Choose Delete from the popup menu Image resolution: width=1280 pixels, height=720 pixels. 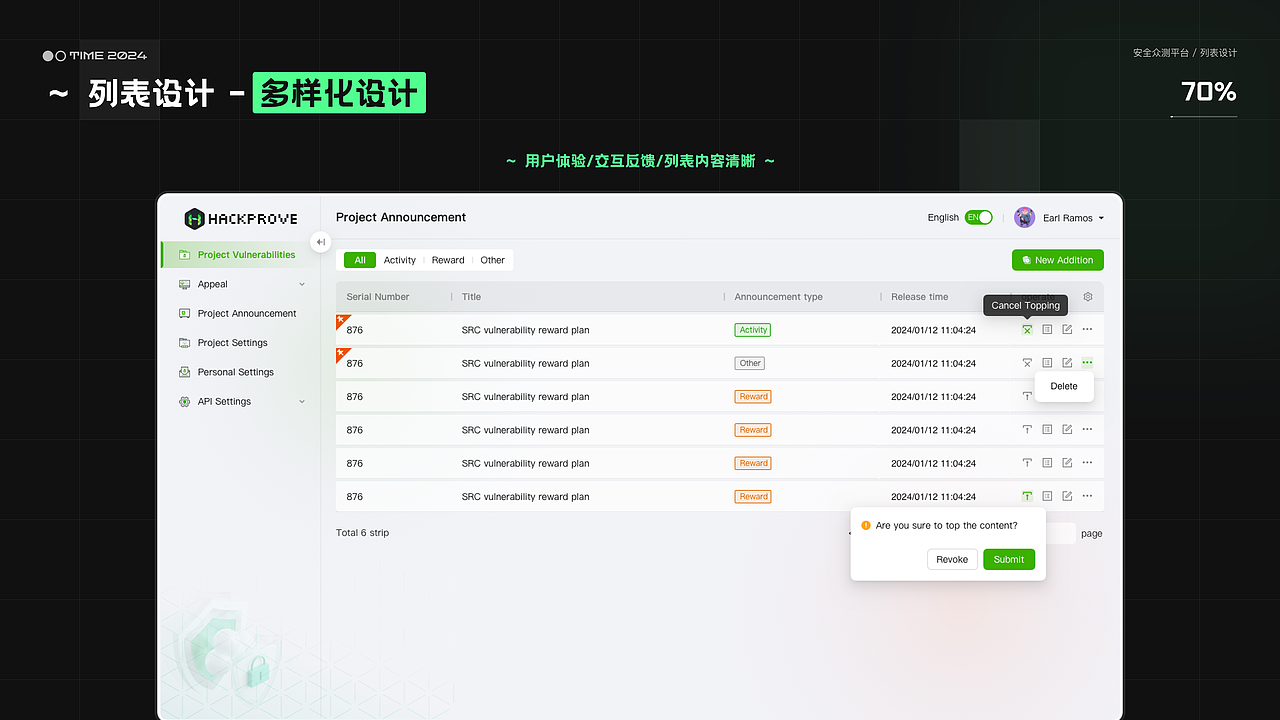point(1064,386)
